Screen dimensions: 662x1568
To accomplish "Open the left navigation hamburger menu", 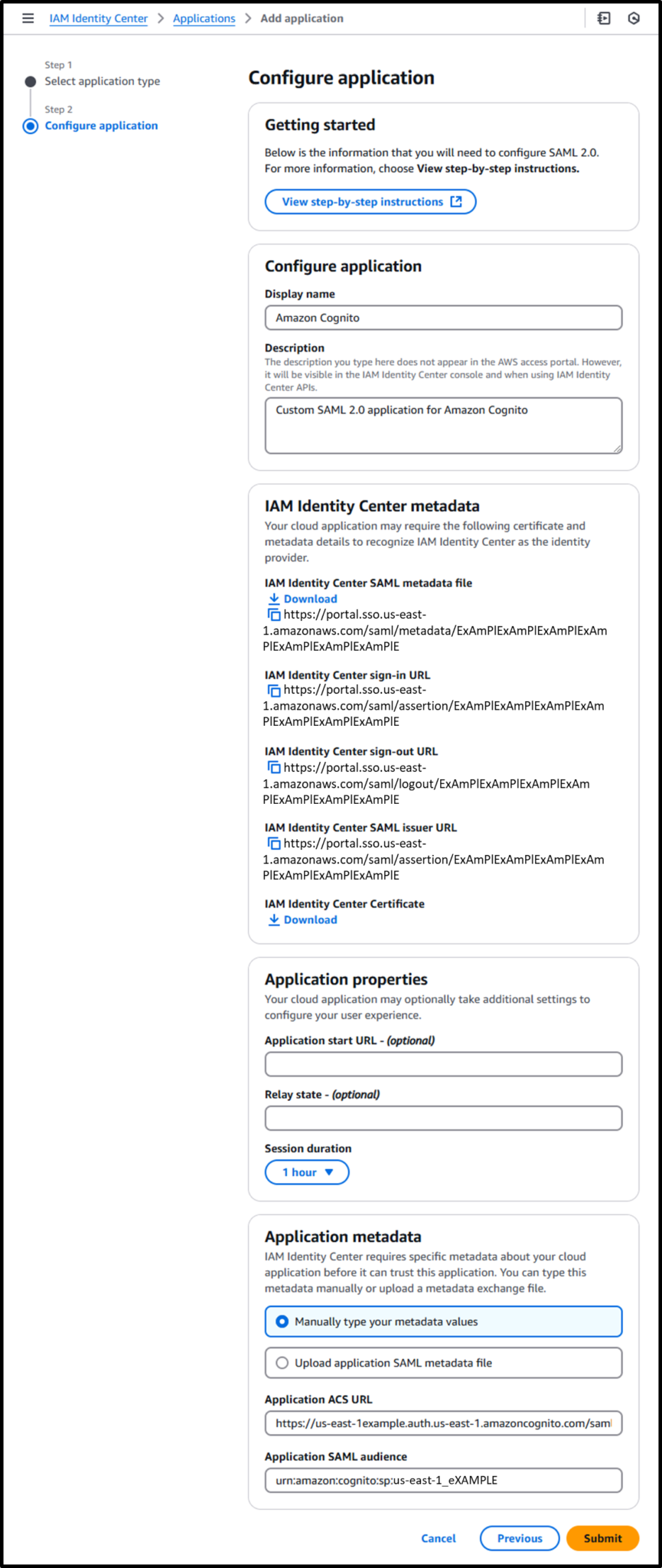I will [x=28, y=18].
